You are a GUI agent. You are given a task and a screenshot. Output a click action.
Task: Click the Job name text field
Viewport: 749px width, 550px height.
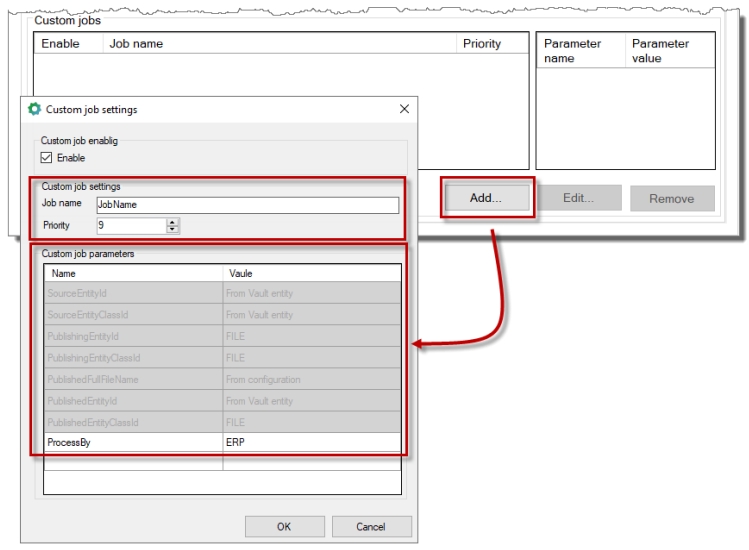click(x=246, y=206)
